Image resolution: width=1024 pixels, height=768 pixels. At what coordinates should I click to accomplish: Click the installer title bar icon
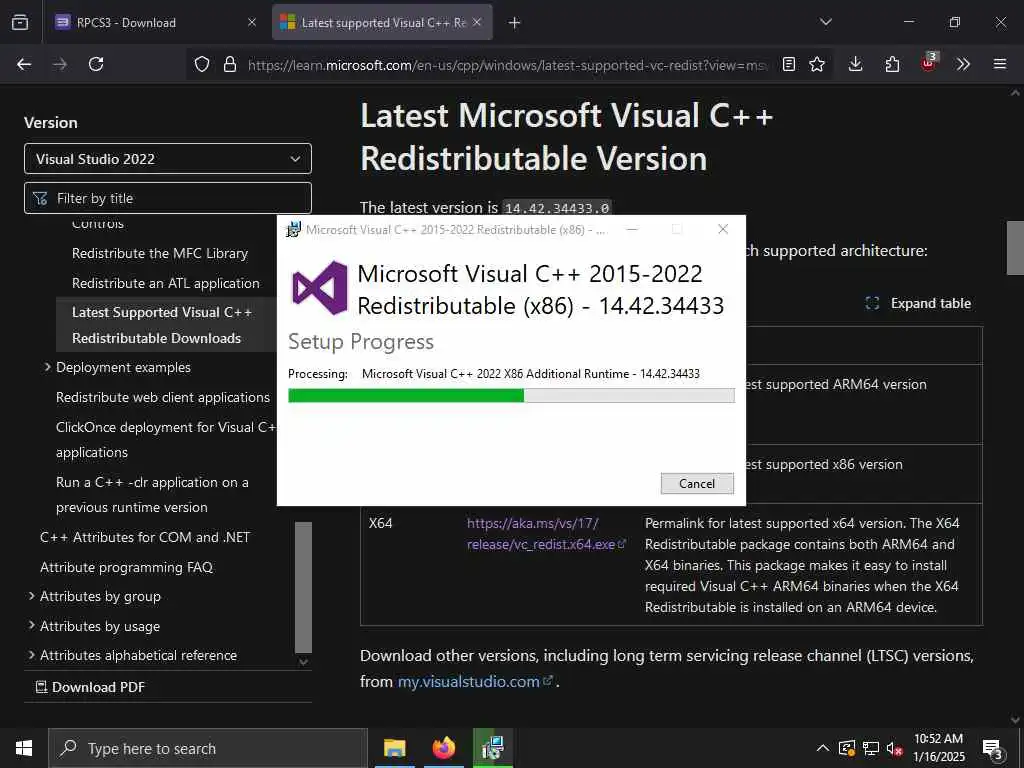(x=294, y=230)
